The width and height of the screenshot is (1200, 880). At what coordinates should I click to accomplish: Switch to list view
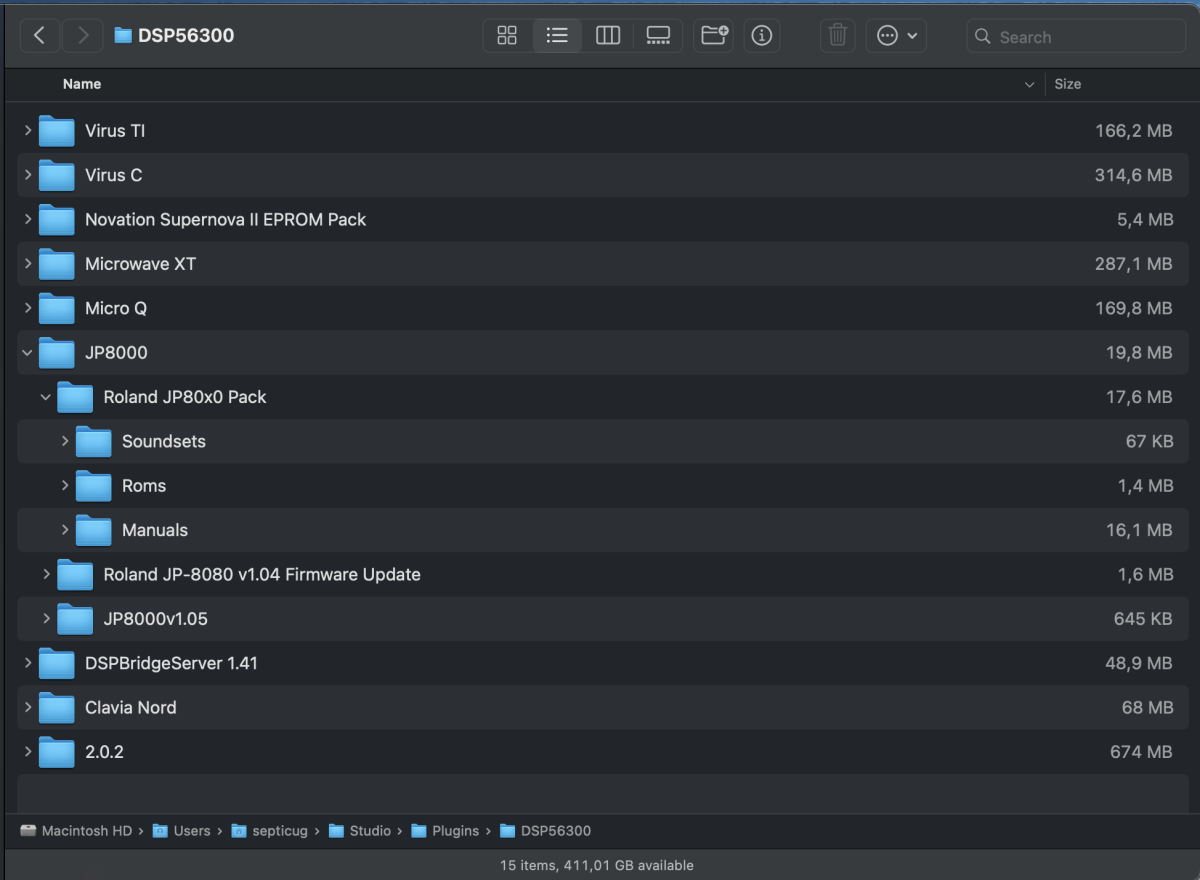[557, 36]
